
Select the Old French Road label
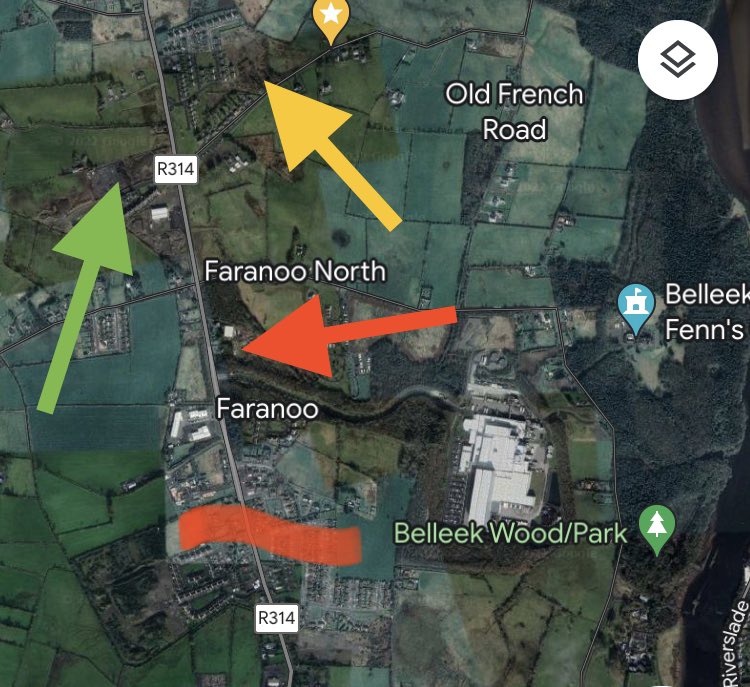pyautogui.click(x=515, y=111)
